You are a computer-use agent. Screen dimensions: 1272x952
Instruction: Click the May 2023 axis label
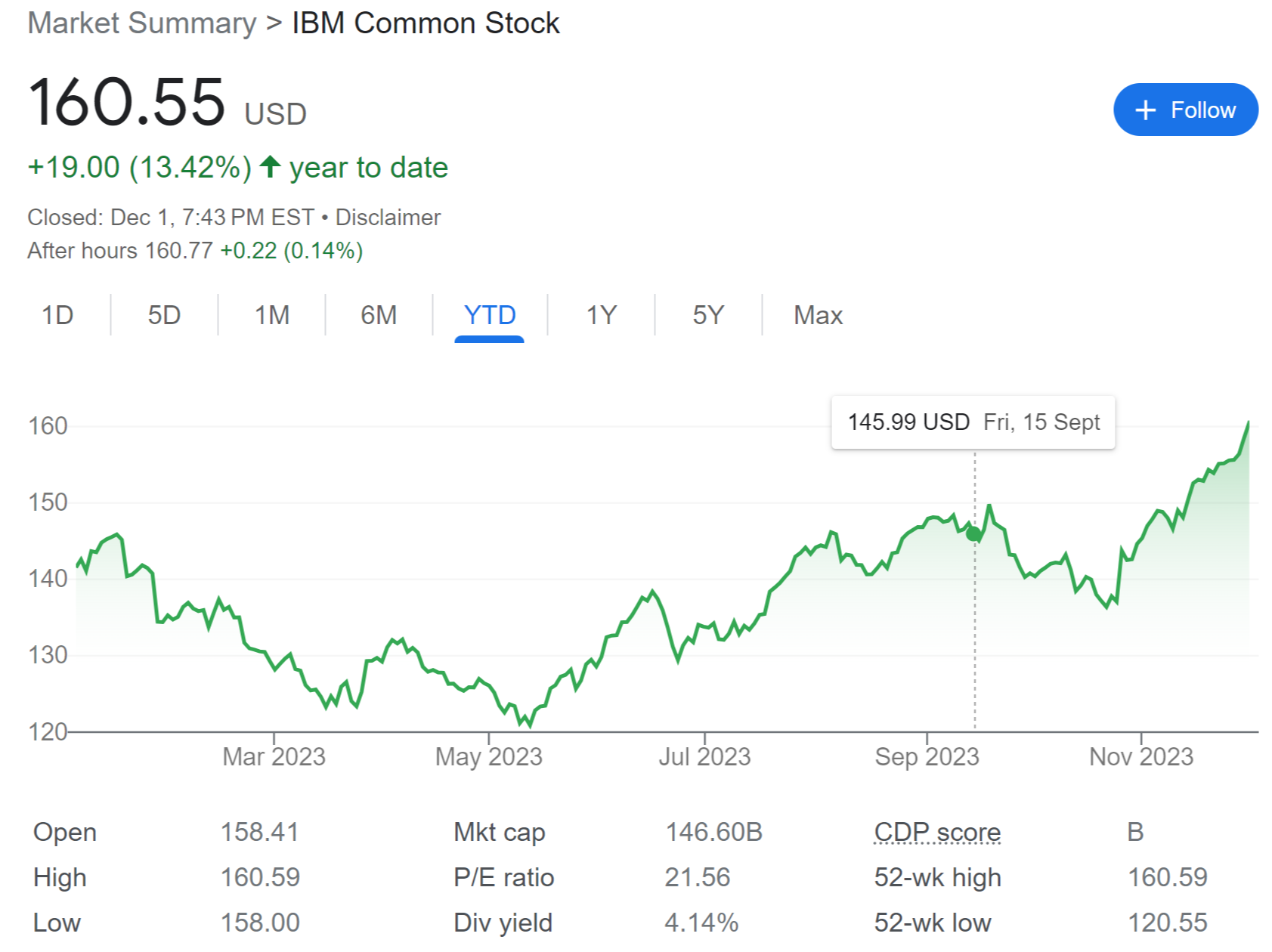pos(488,756)
